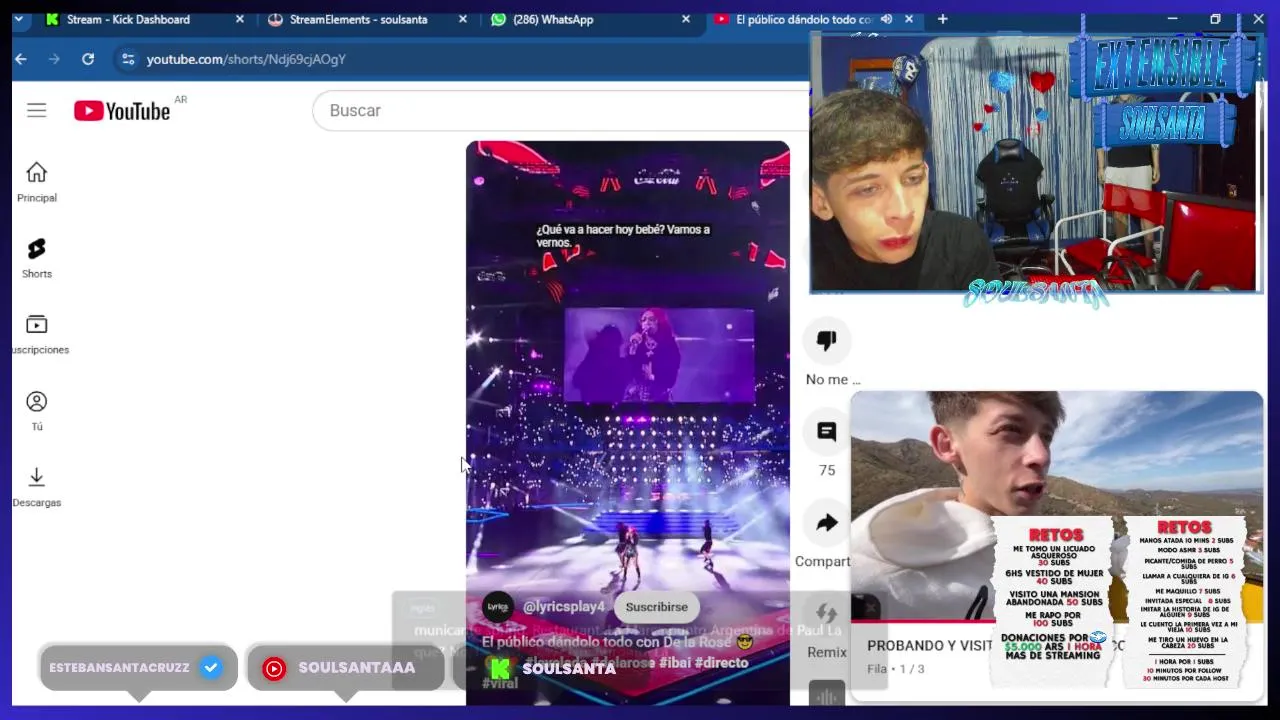
Task: Reload the page
Action: pos(88,59)
